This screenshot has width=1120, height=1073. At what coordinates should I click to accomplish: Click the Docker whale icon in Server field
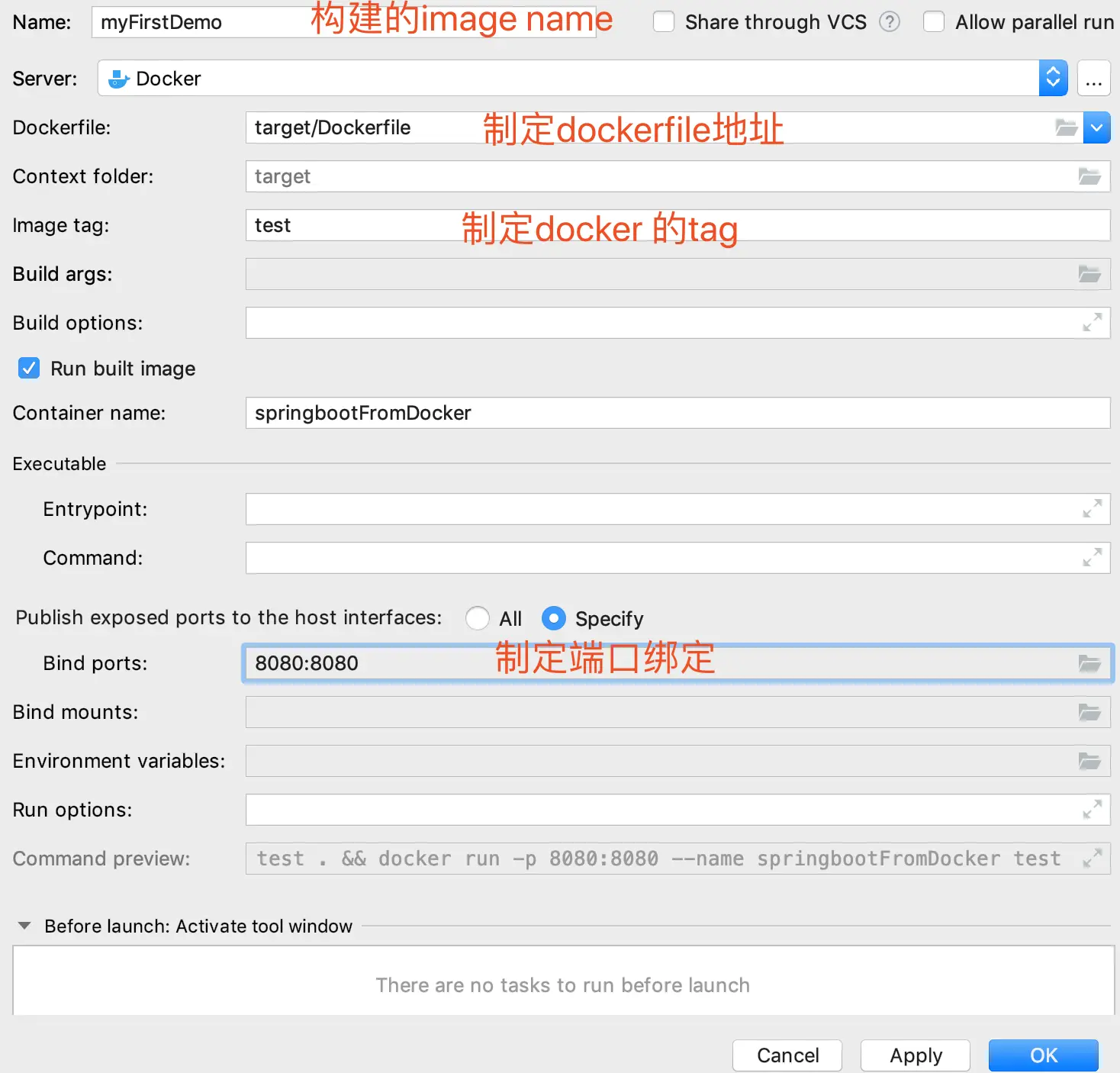pos(119,79)
